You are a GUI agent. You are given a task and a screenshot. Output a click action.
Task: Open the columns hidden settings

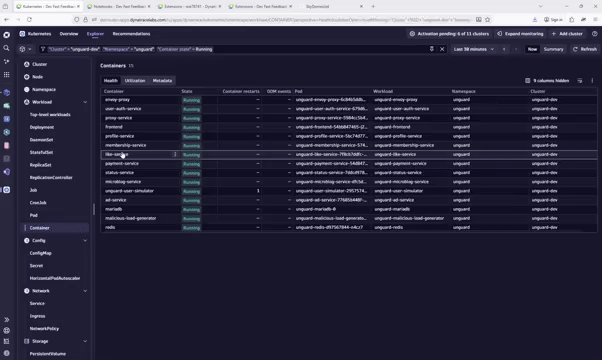click(547, 81)
